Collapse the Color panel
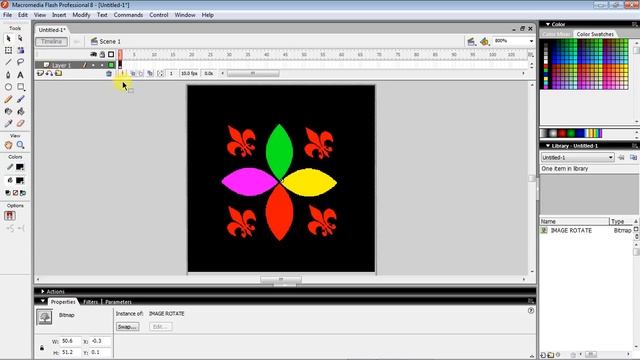640x360 pixels. [548, 24]
